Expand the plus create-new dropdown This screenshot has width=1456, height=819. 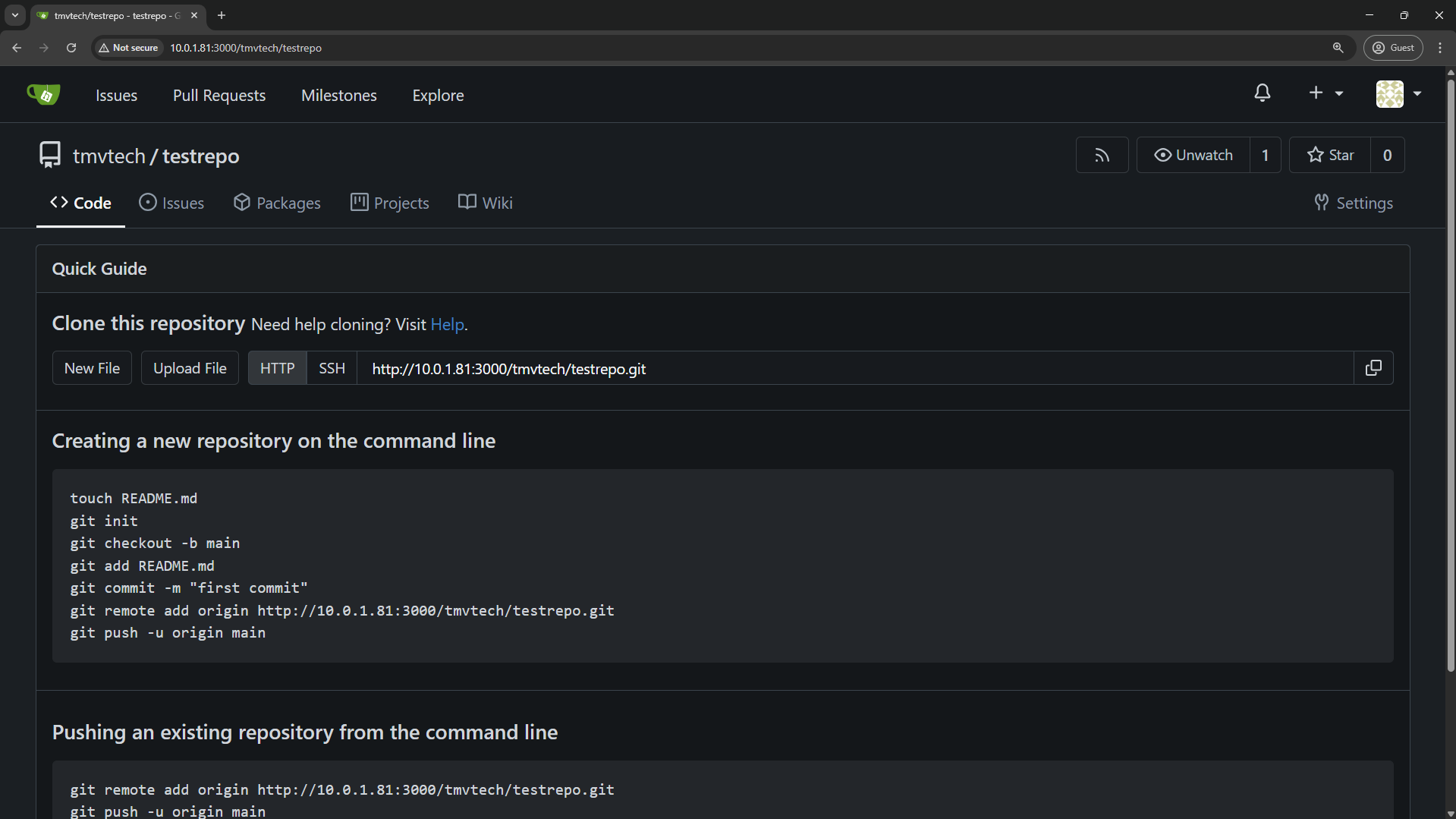point(1325,93)
